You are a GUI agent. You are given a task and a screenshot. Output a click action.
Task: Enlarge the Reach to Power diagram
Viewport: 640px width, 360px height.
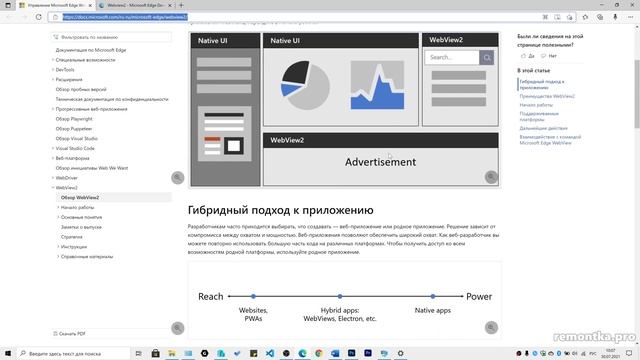[491, 327]
